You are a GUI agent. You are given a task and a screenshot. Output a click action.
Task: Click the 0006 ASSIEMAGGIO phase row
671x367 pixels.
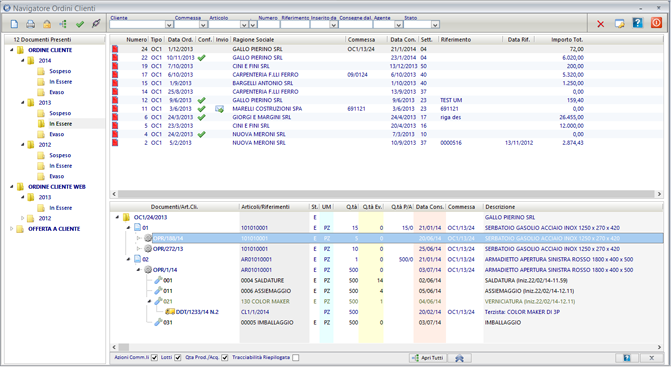tap(387, 291)
